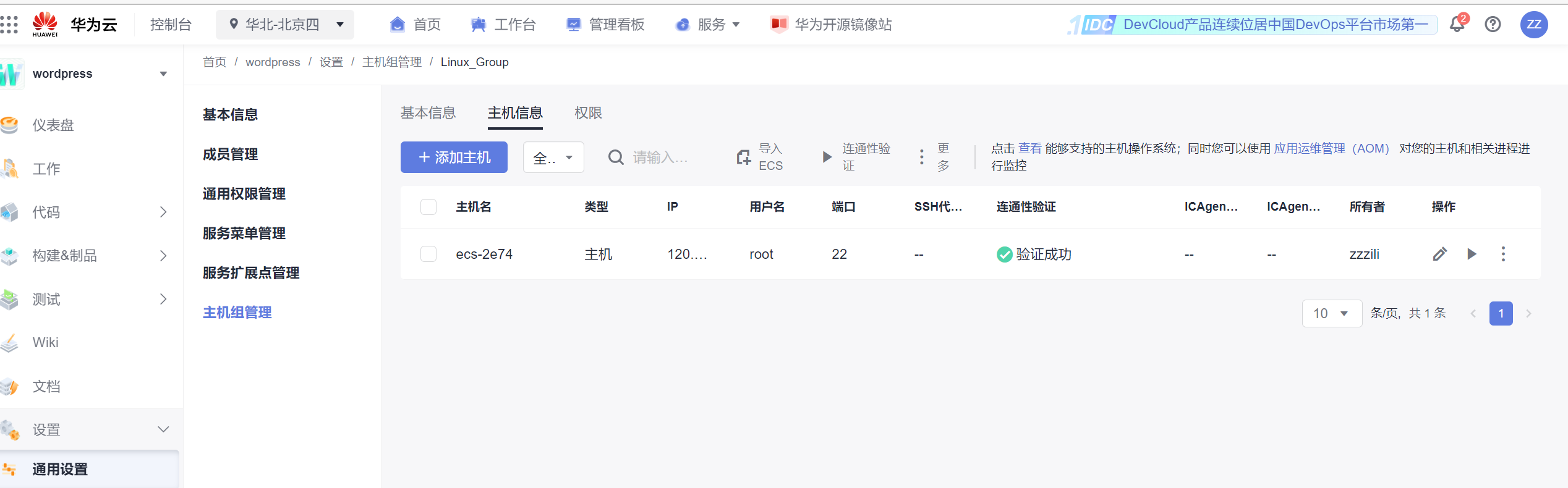Click the DevCloud IDC banner

point(1252,25)
